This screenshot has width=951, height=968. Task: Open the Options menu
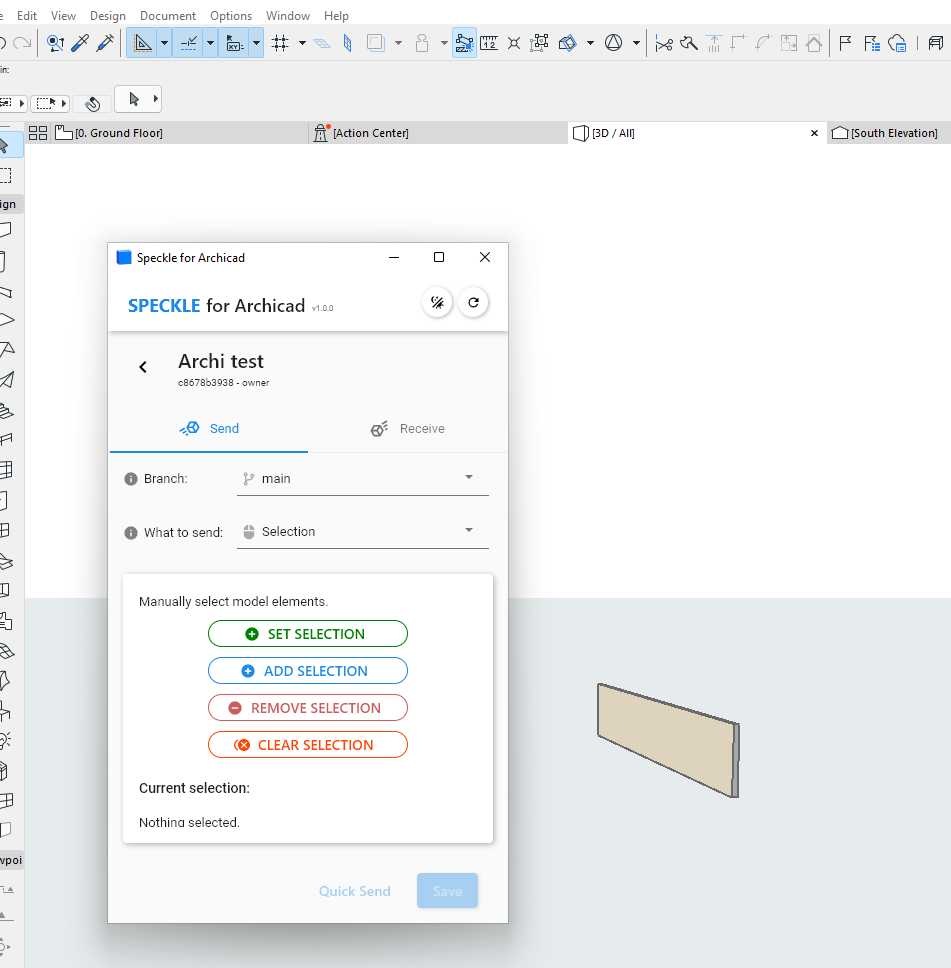[231, 15]
